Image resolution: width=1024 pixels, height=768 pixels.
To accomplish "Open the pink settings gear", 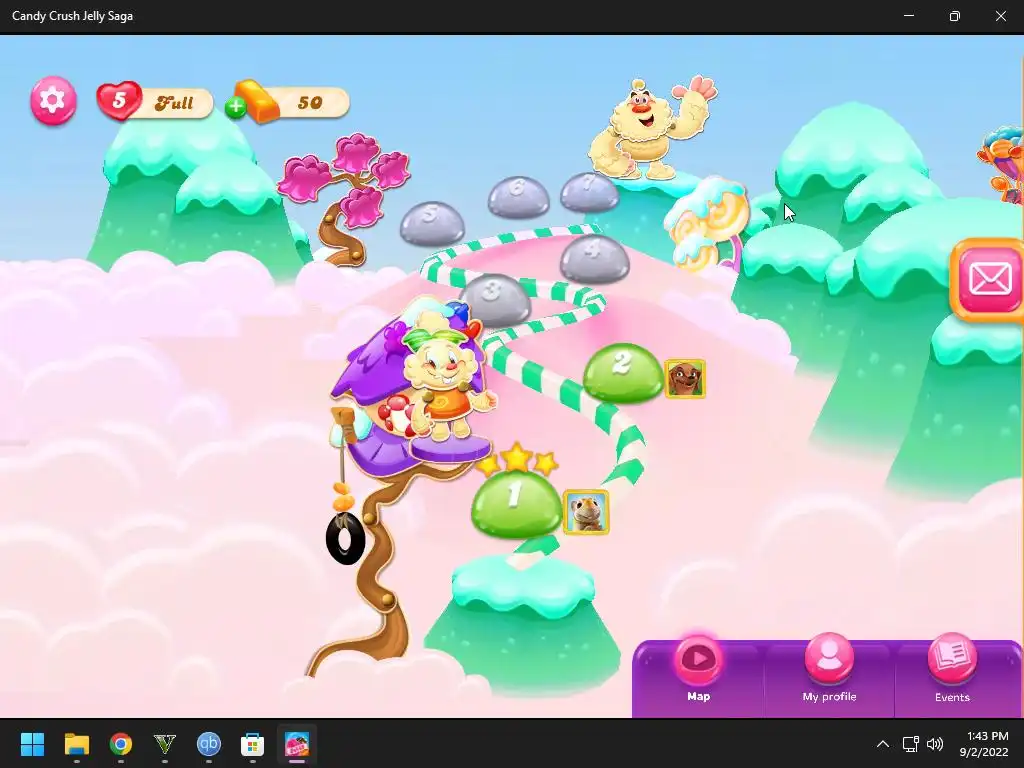I will tap(53, 101).
